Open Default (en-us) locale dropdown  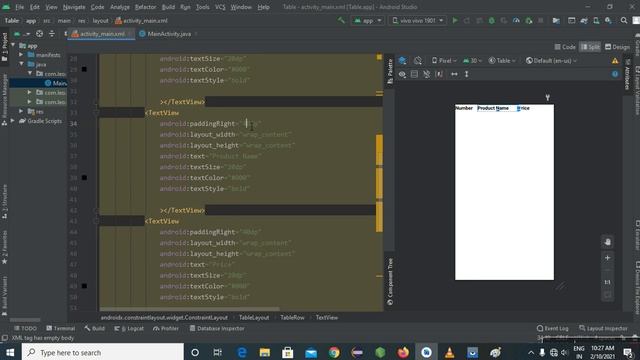click(x=551, y=60)
